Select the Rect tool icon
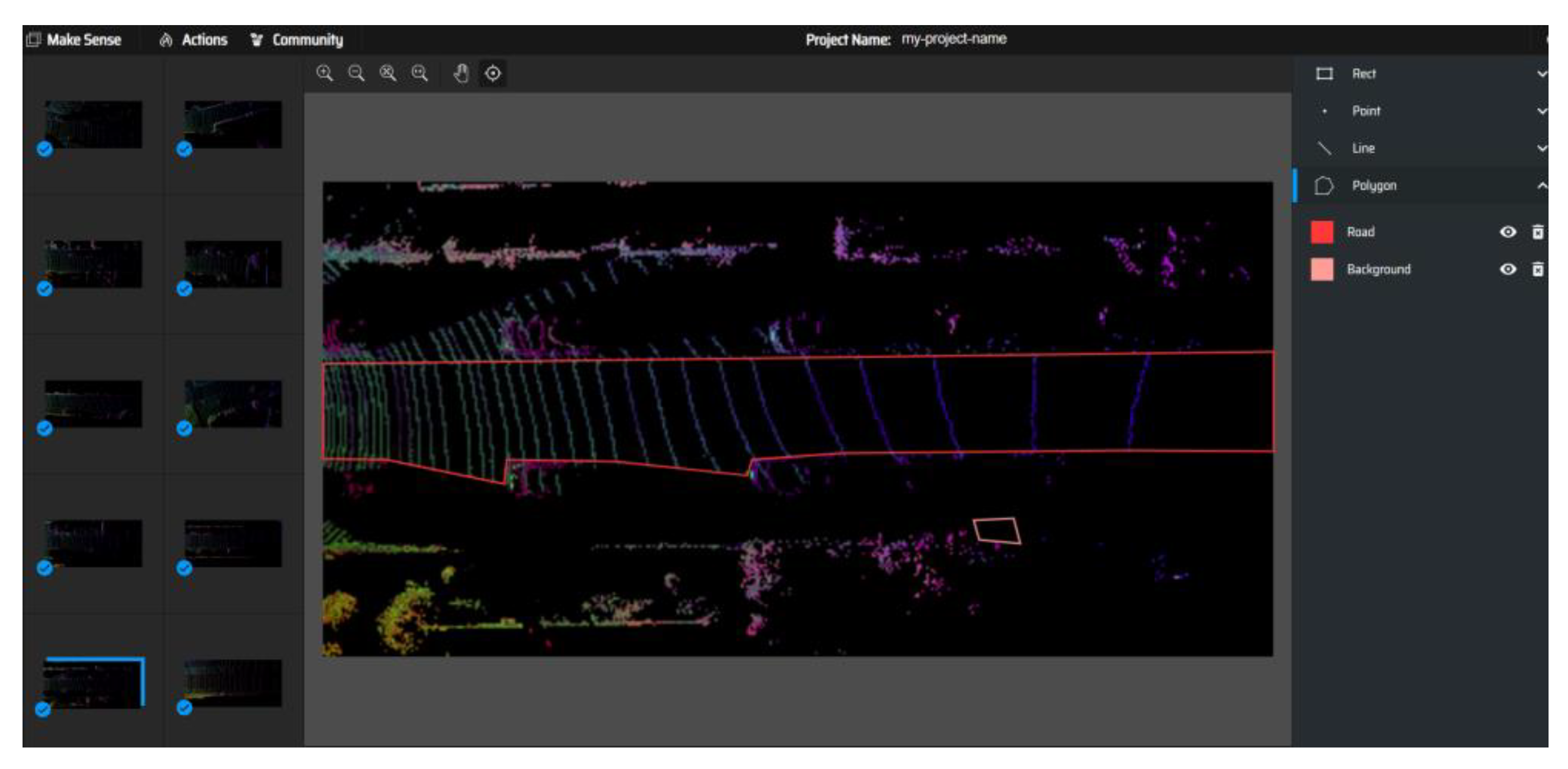The image size is (1568, 769). coord(1325,74)
